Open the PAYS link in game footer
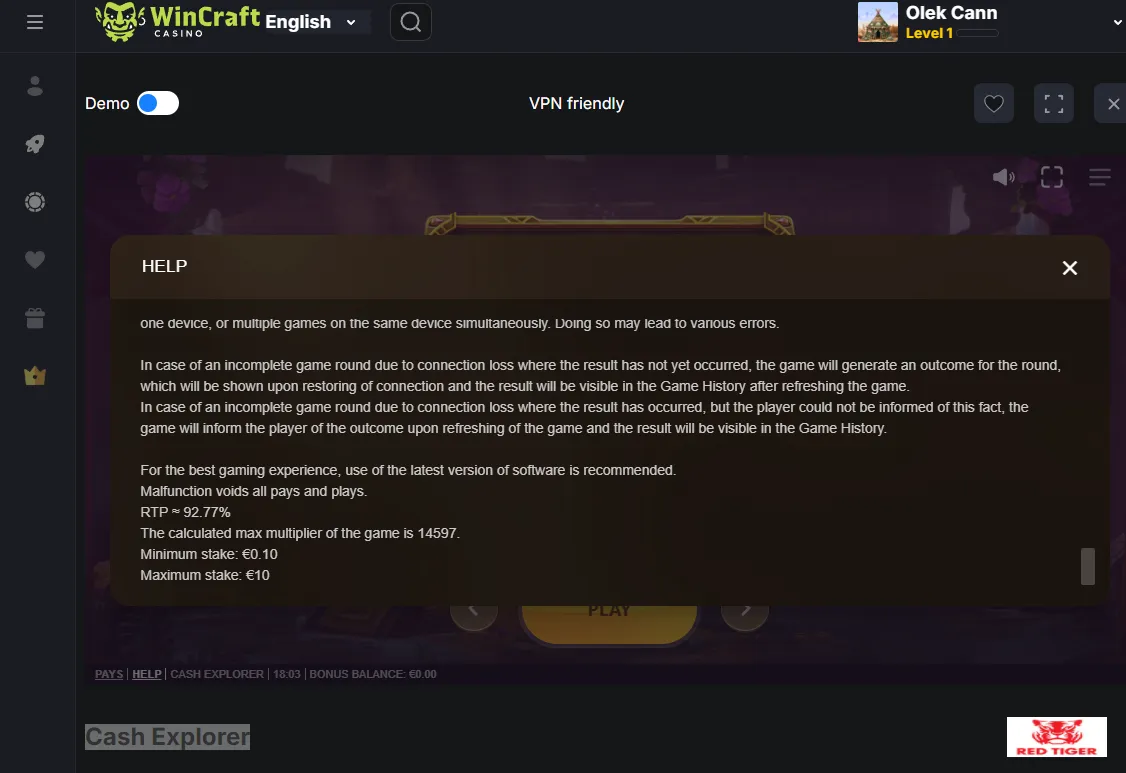The image size is (1126, 773). (109, 674)
